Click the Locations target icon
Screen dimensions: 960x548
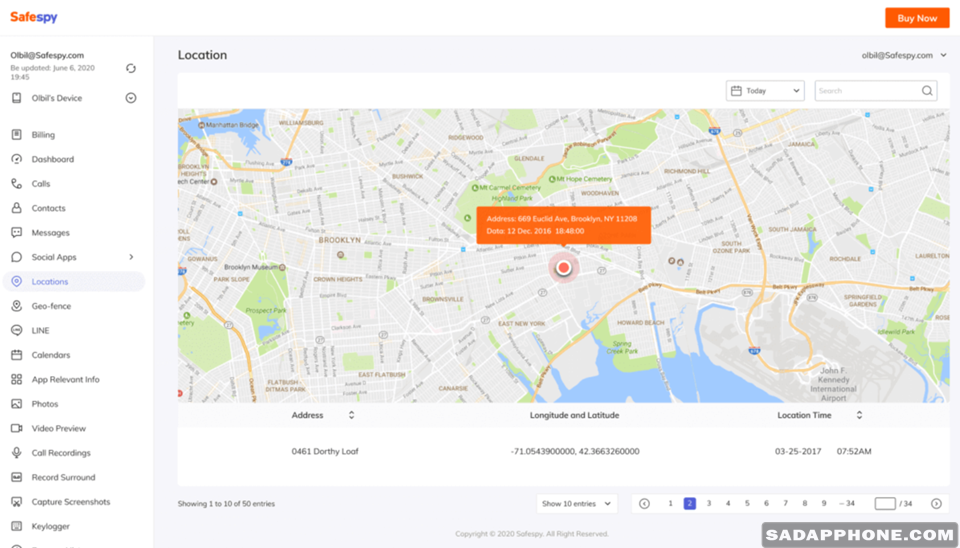(x=17, y=282)
